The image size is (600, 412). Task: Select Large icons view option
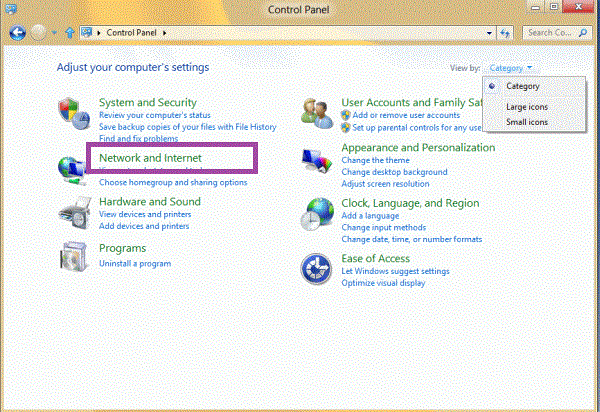(x=527, y=107)
